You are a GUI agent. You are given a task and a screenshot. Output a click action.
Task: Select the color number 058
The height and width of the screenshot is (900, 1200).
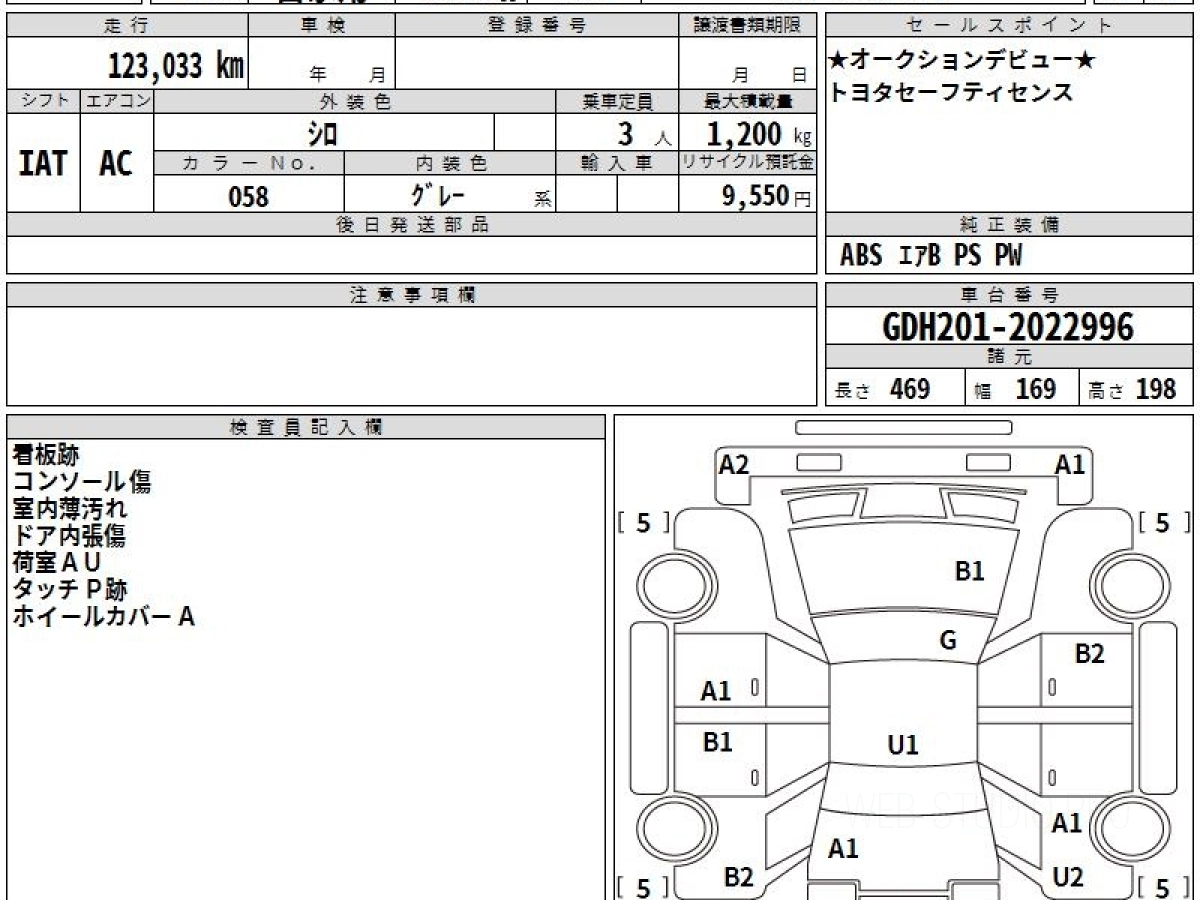[249, 196]
